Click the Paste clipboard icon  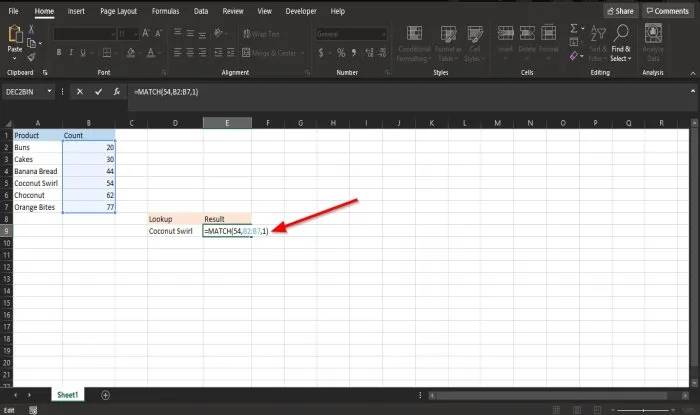15,34
